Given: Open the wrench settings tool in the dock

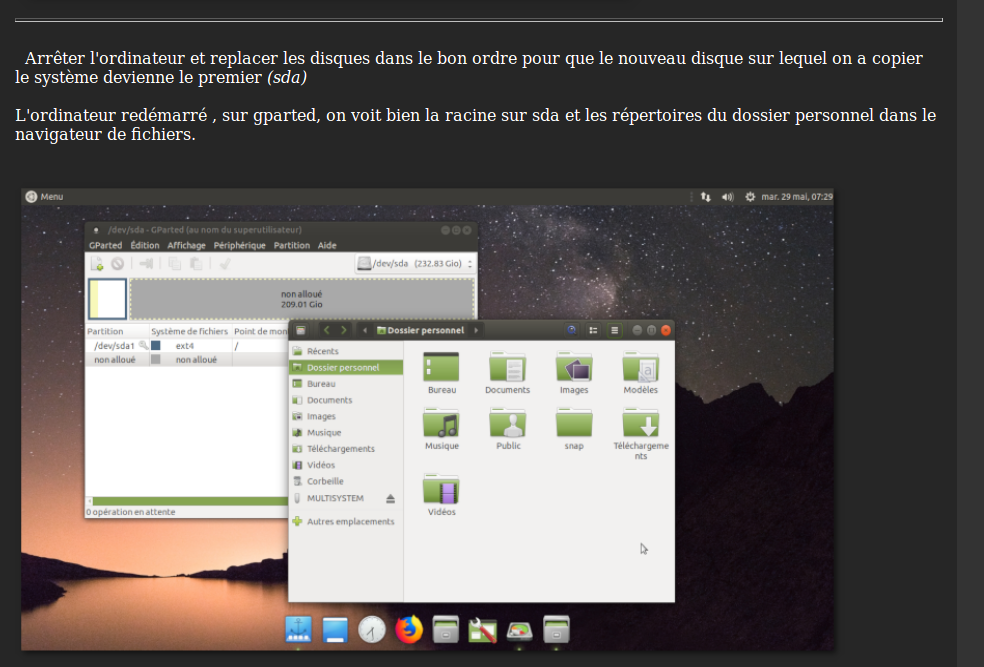Looking at the screenshot, I should pos(483,630).
